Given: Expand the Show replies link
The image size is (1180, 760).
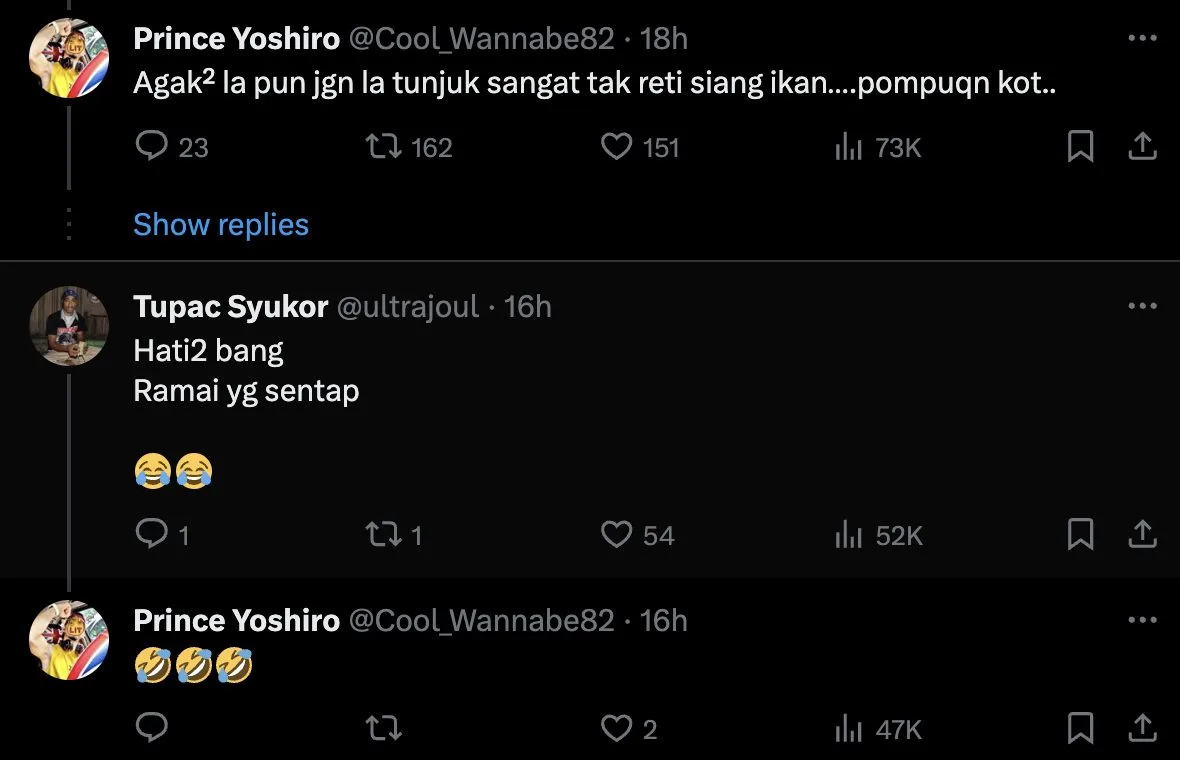Looking at the screenshot, I should click(x=221, y=224).
